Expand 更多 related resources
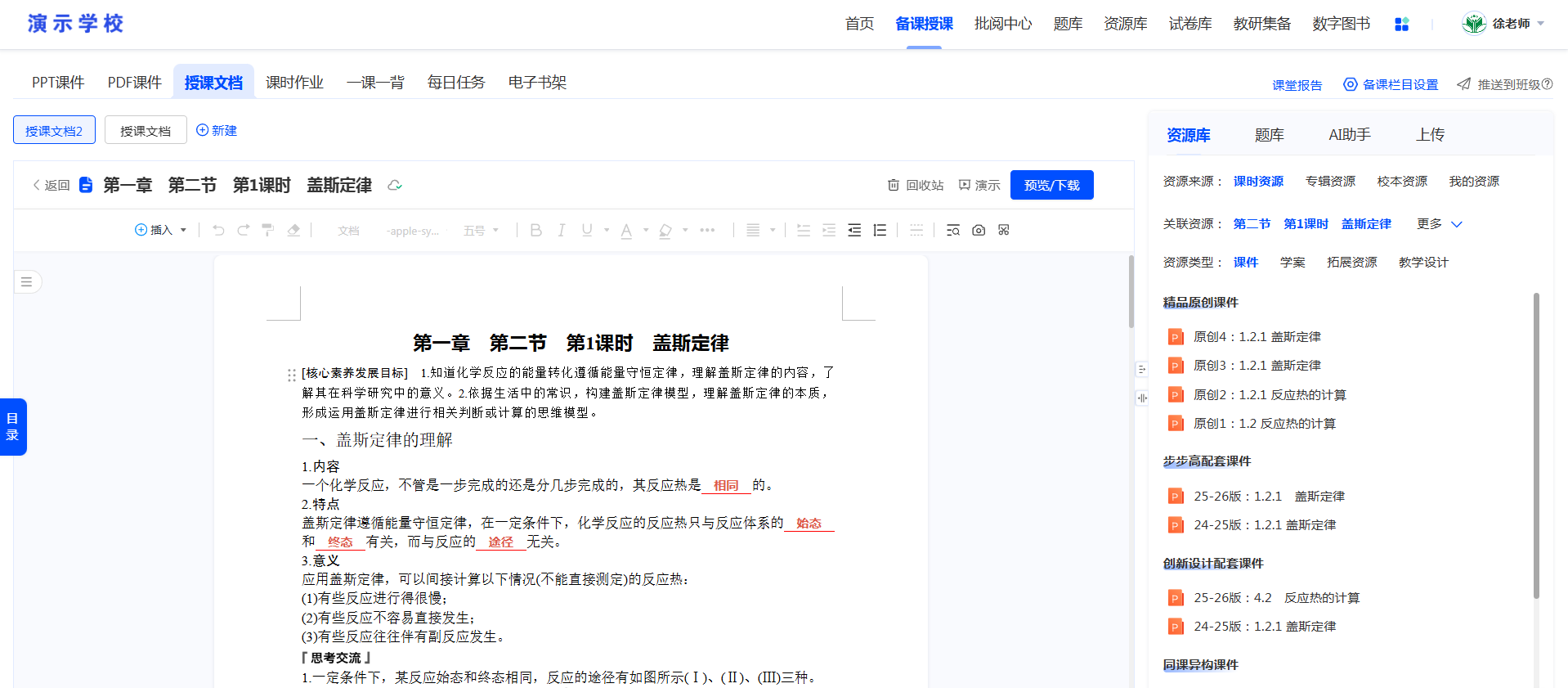 coord(1440,223)
